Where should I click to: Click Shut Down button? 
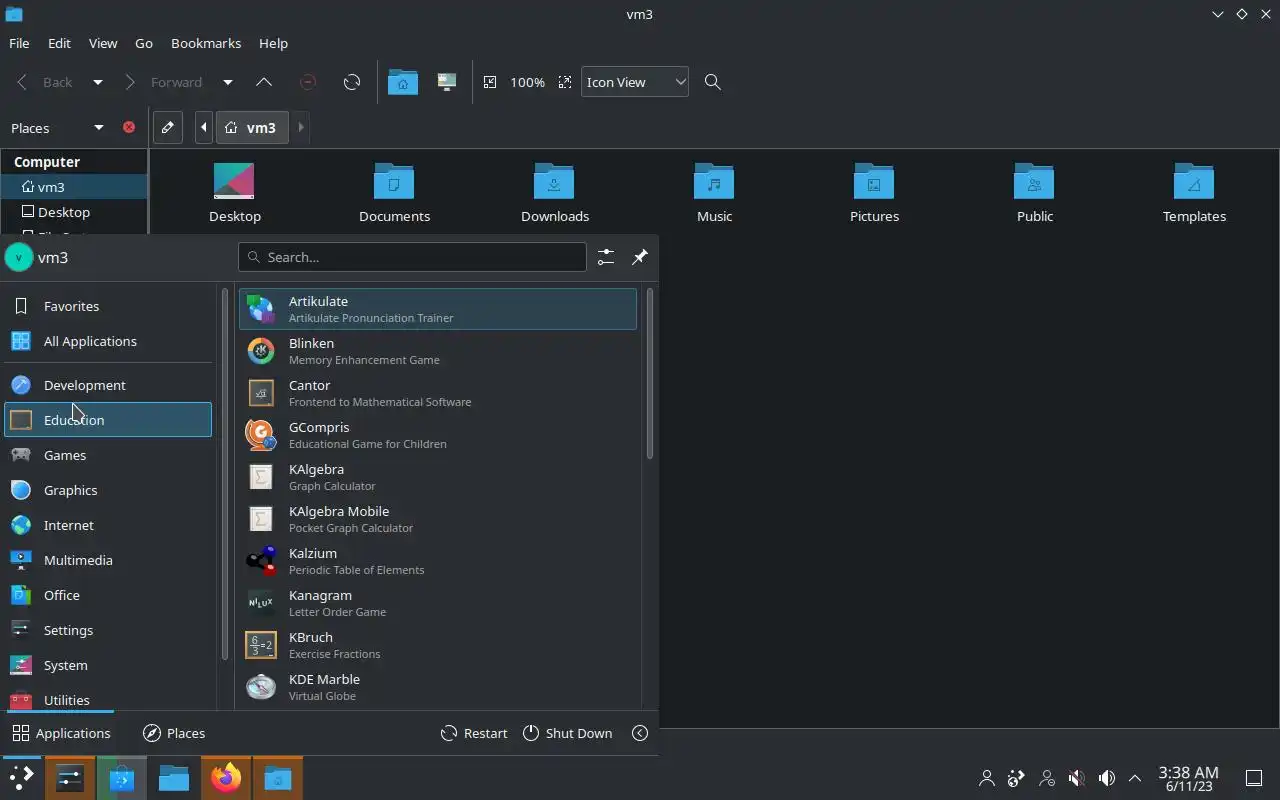coord(567,733)
